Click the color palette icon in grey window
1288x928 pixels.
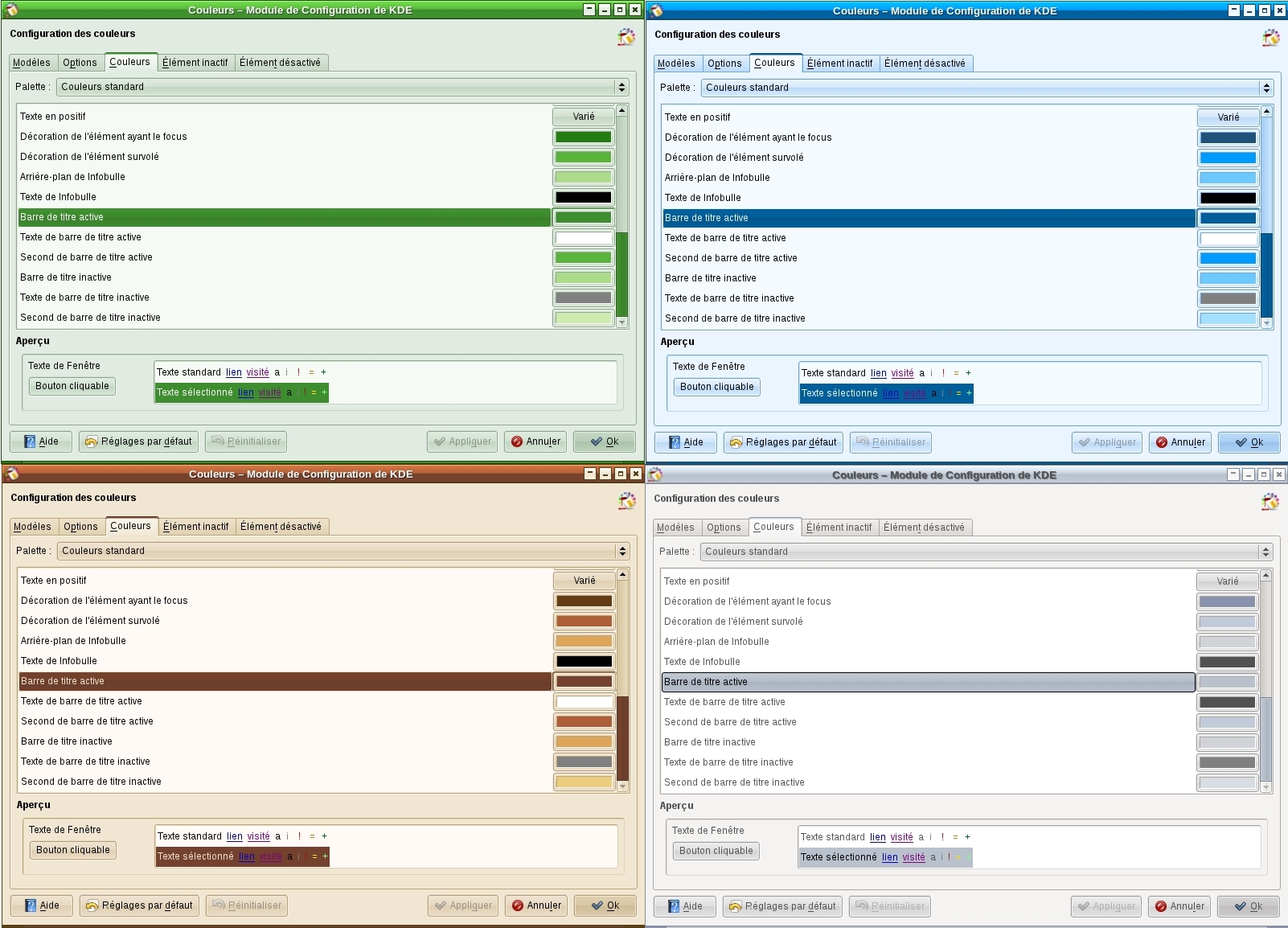(1270, 502)
